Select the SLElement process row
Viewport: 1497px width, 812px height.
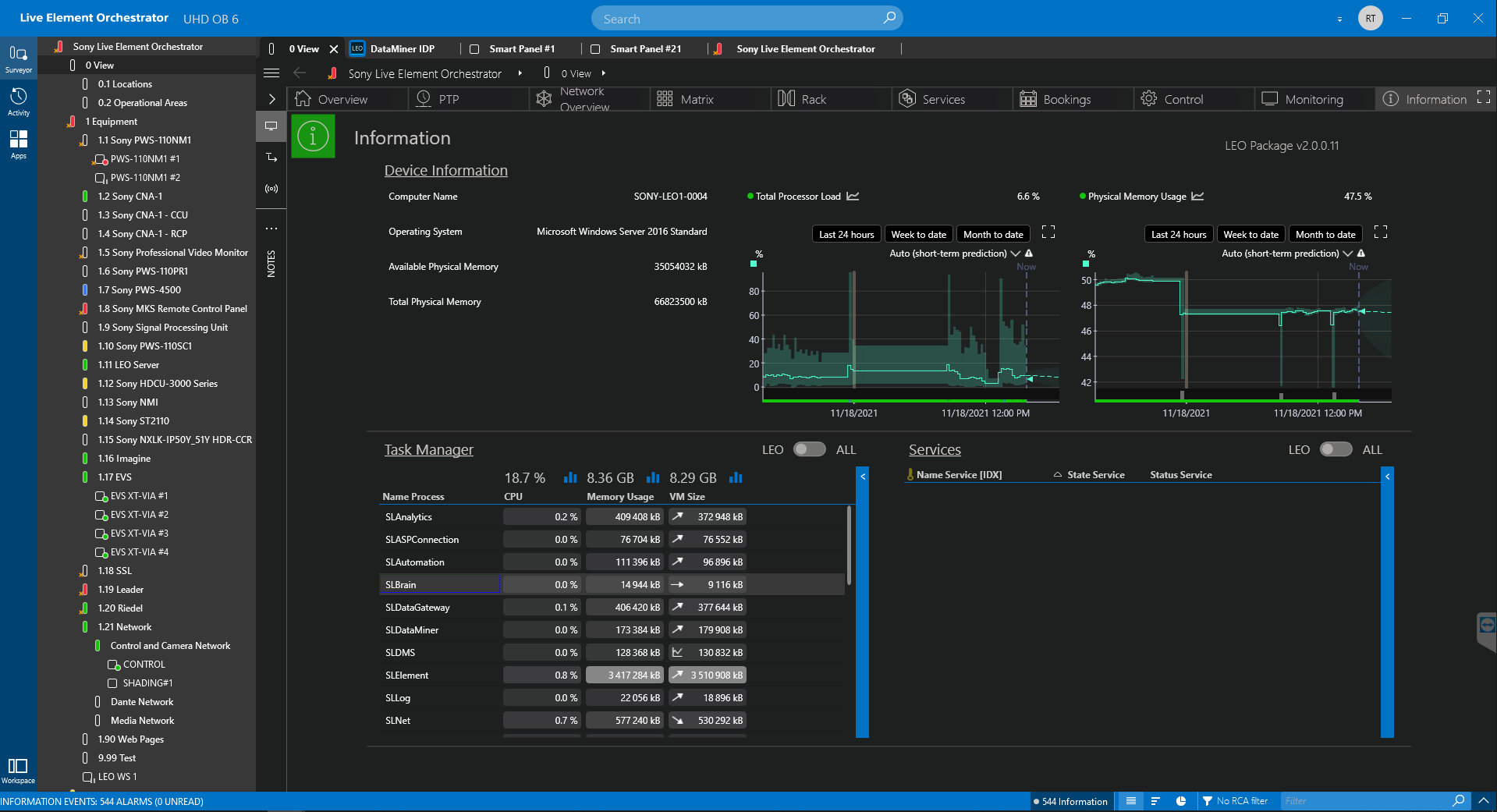tap(612, 675)
